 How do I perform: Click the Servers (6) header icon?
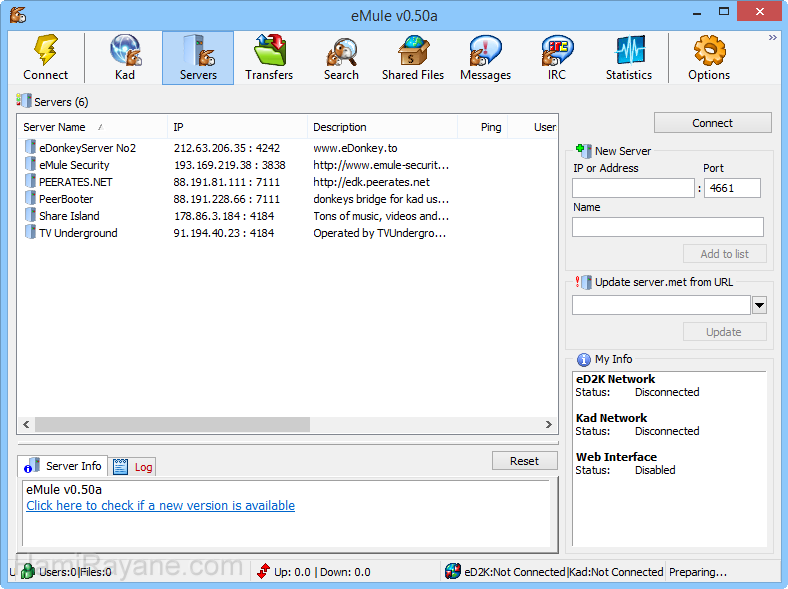[24, 101]
